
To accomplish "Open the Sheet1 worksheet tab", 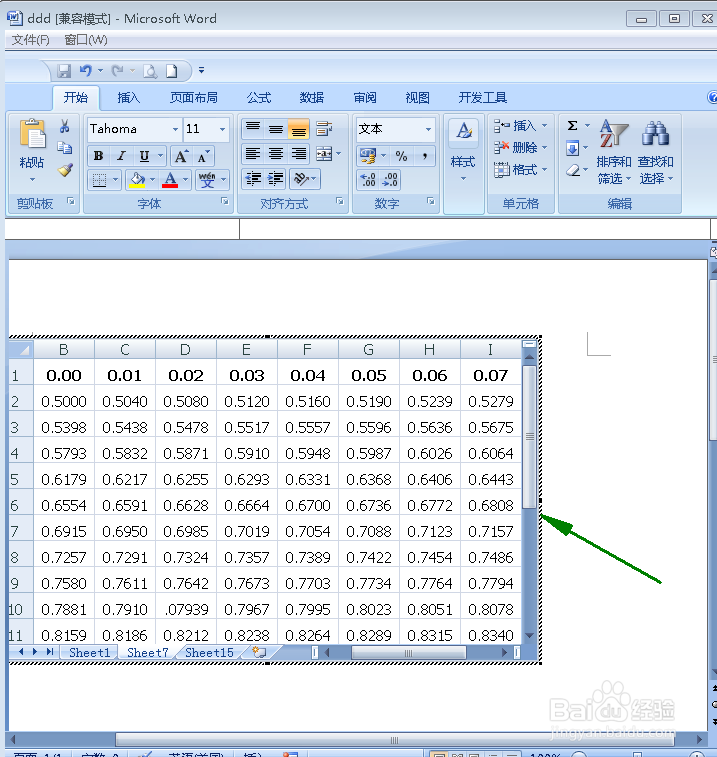I will 89,653.
